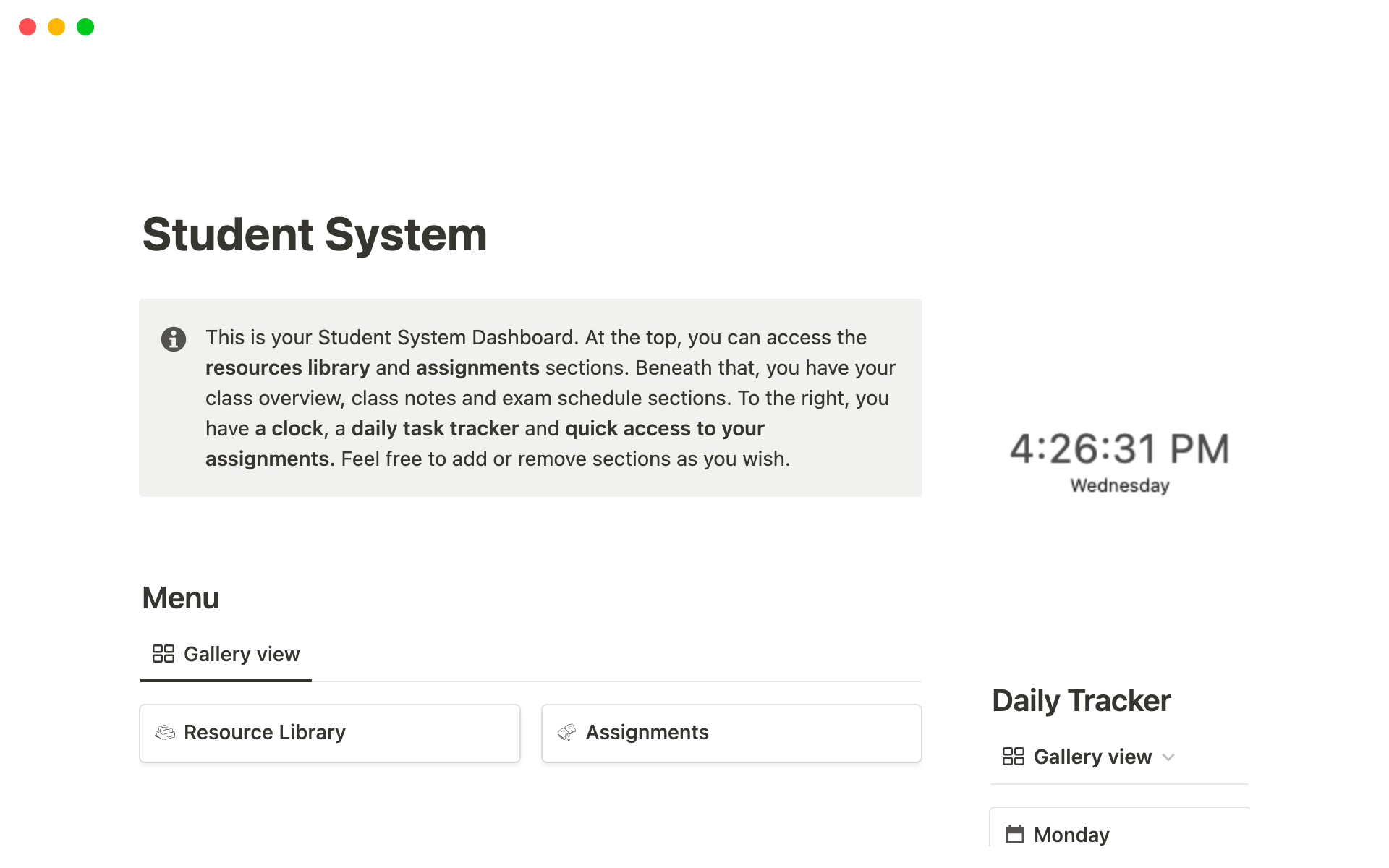The width and height of the screenshot is (1389, 868).
Task: Click the calendar icon beside Monday
Action: click(1015, 834)
